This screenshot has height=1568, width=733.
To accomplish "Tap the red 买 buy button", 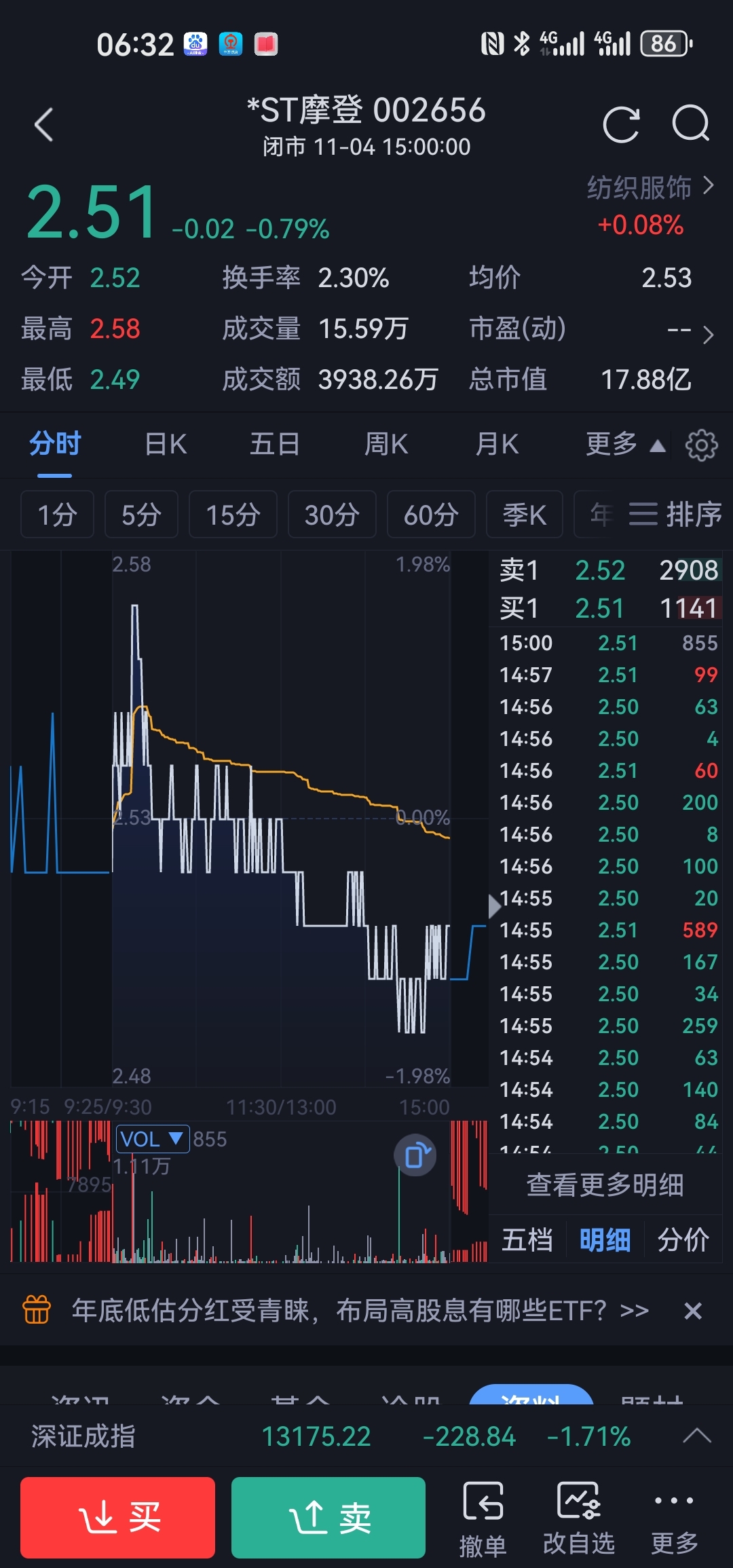I will click(x=117, y=1517).
